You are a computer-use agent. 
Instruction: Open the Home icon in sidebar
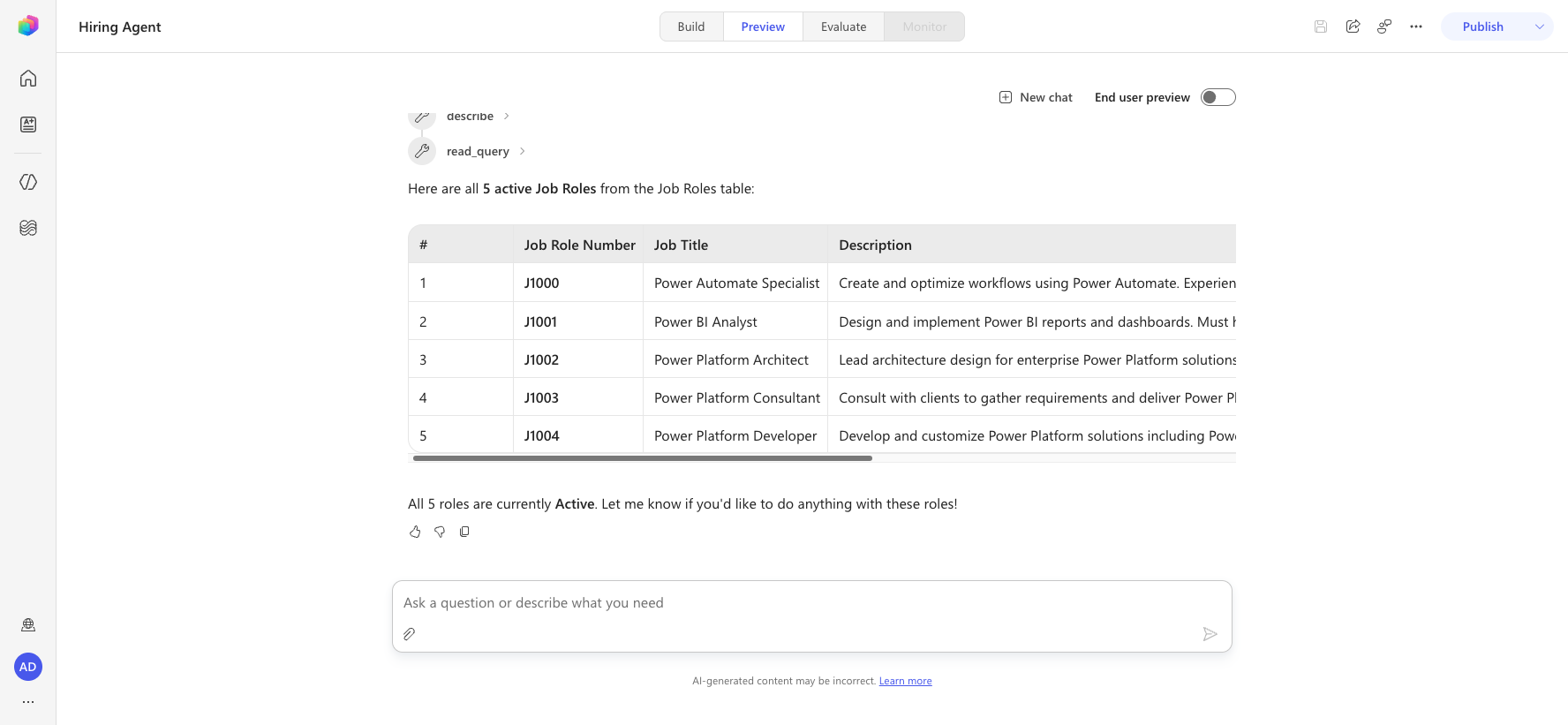point(28,79)
